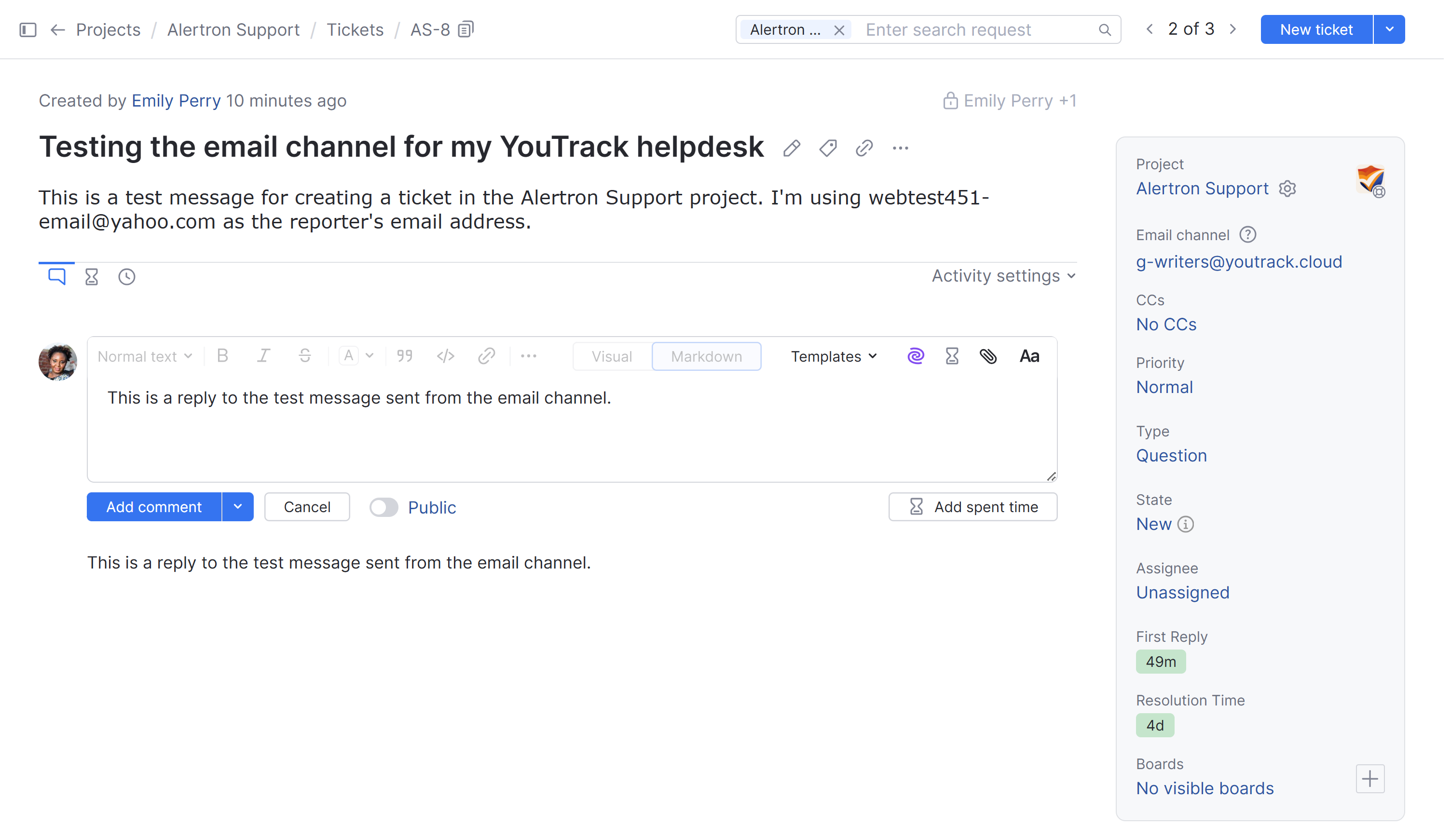Add tags using the tag icon
This screenshot has height=840, width=1451.
click(x=827, y=148)
